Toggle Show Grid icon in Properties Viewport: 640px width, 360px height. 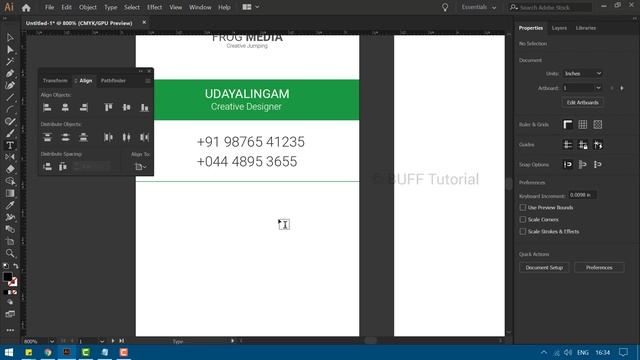pyautogui.click(x=583, y=124)
